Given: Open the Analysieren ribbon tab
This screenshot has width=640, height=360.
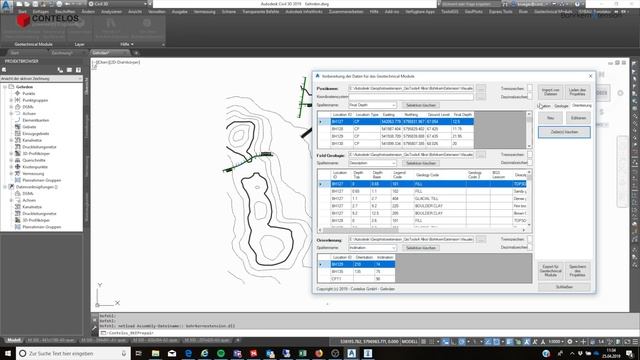Looking at the screenshot, I should (x=111, y=12).
